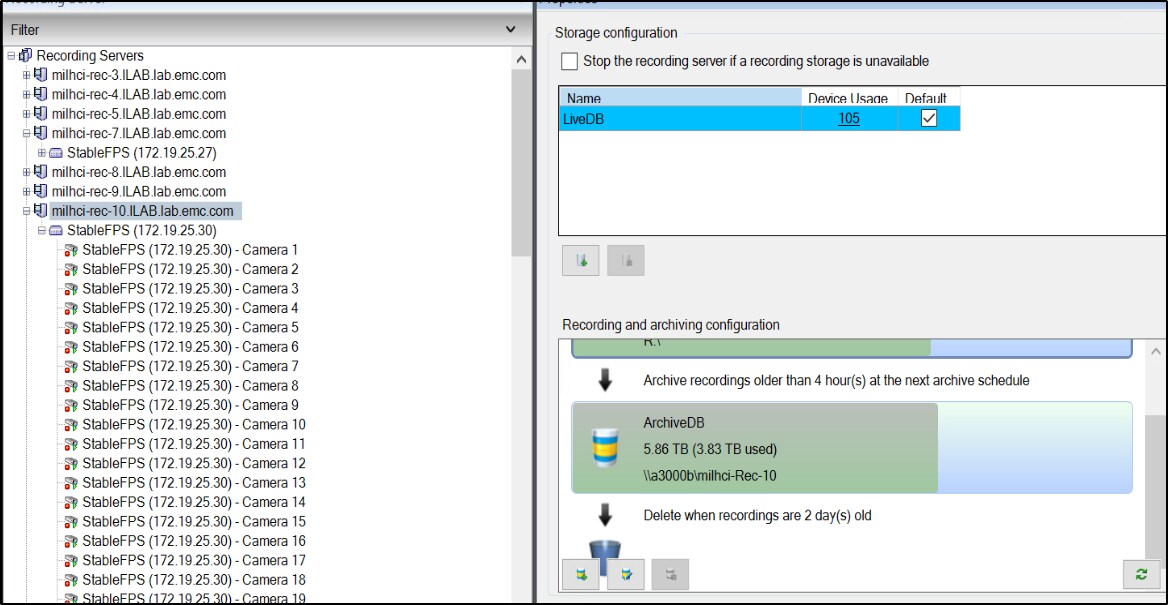Click the Recording Servers root icon

(25, 56)
